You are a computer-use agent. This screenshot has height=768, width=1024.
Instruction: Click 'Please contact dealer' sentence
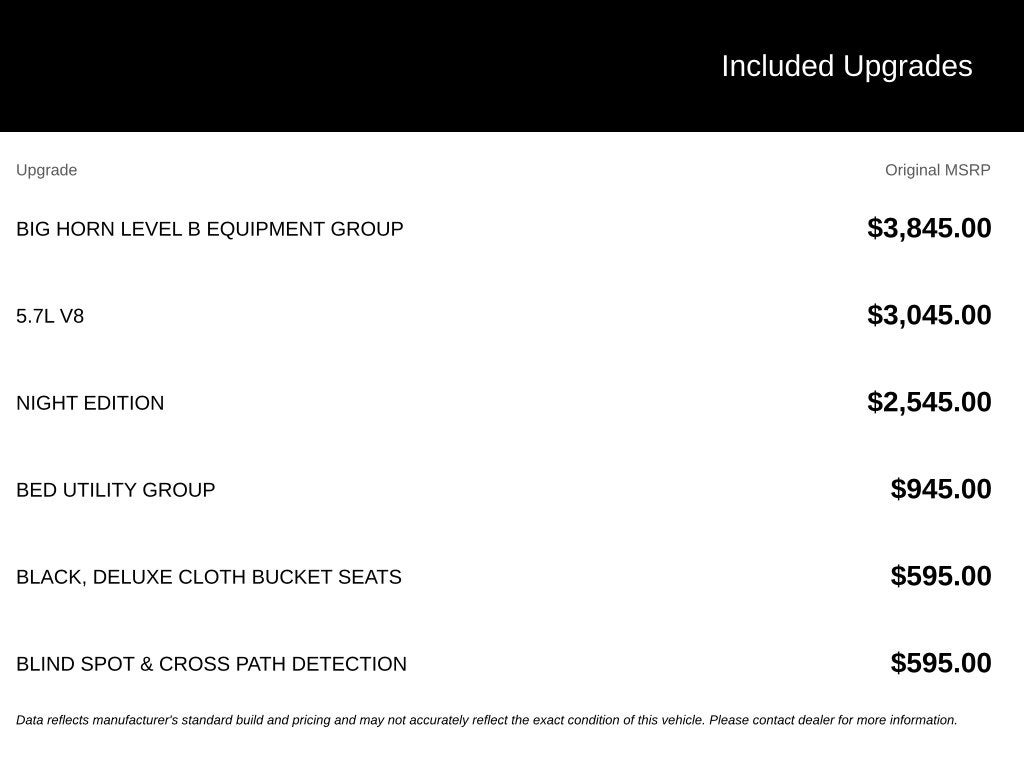(833, 720)
